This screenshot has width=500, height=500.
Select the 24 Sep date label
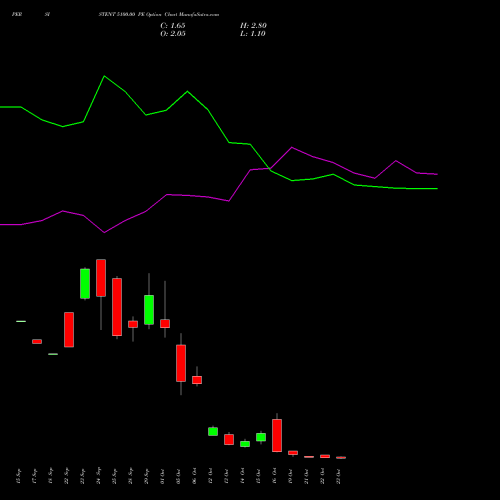pos(98,476)
